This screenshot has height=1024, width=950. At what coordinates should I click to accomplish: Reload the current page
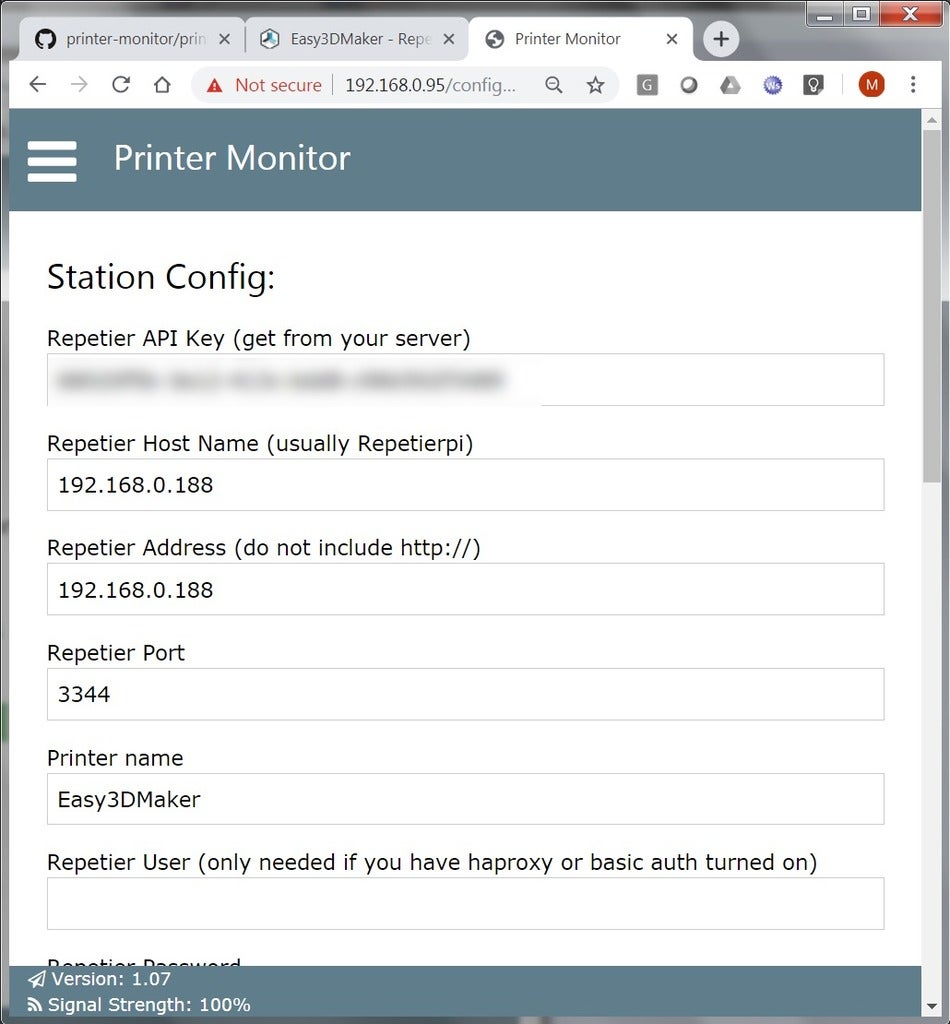[121, 85]
